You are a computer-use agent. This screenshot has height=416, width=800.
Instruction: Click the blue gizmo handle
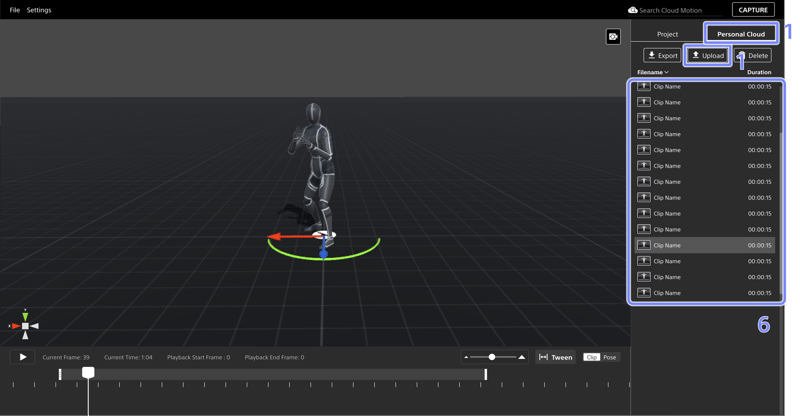click(x=323, y=254)
